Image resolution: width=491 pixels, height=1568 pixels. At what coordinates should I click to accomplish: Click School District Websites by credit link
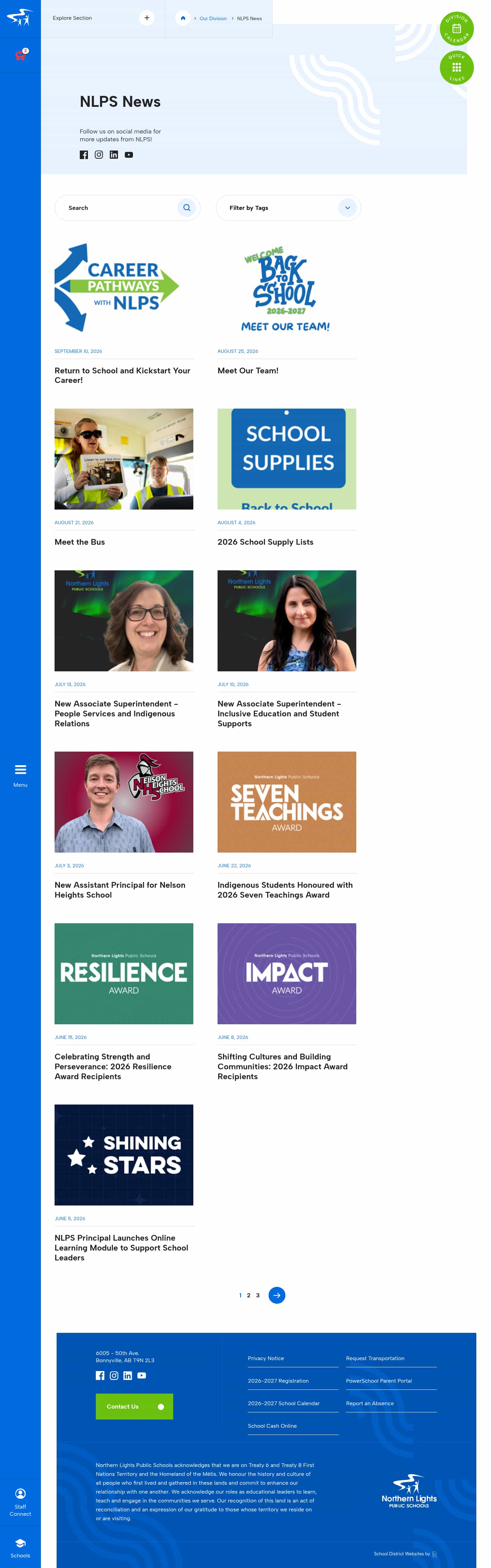tap(405, 1554)
